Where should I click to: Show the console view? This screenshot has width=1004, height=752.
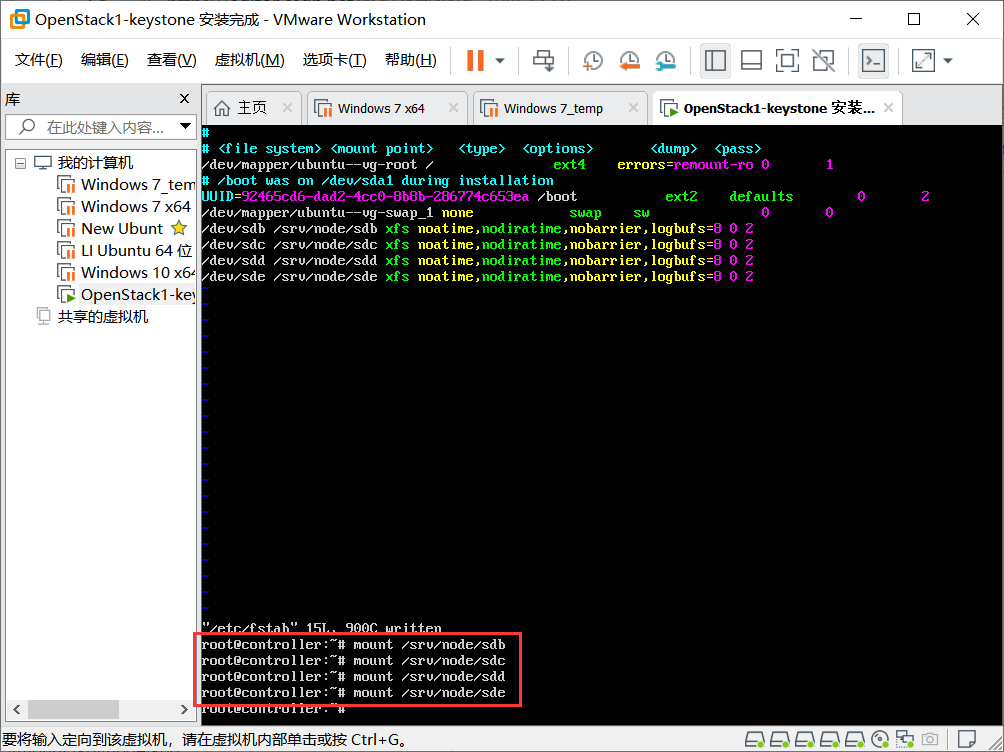coord(873,61)
